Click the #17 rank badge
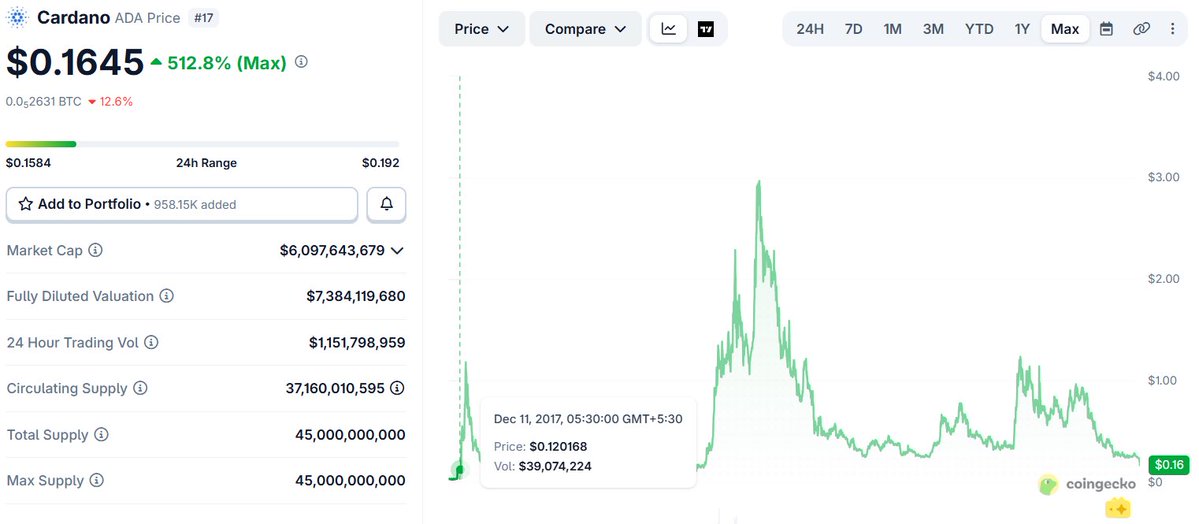This screenshot has width=1199, height=524. [203, 17]
